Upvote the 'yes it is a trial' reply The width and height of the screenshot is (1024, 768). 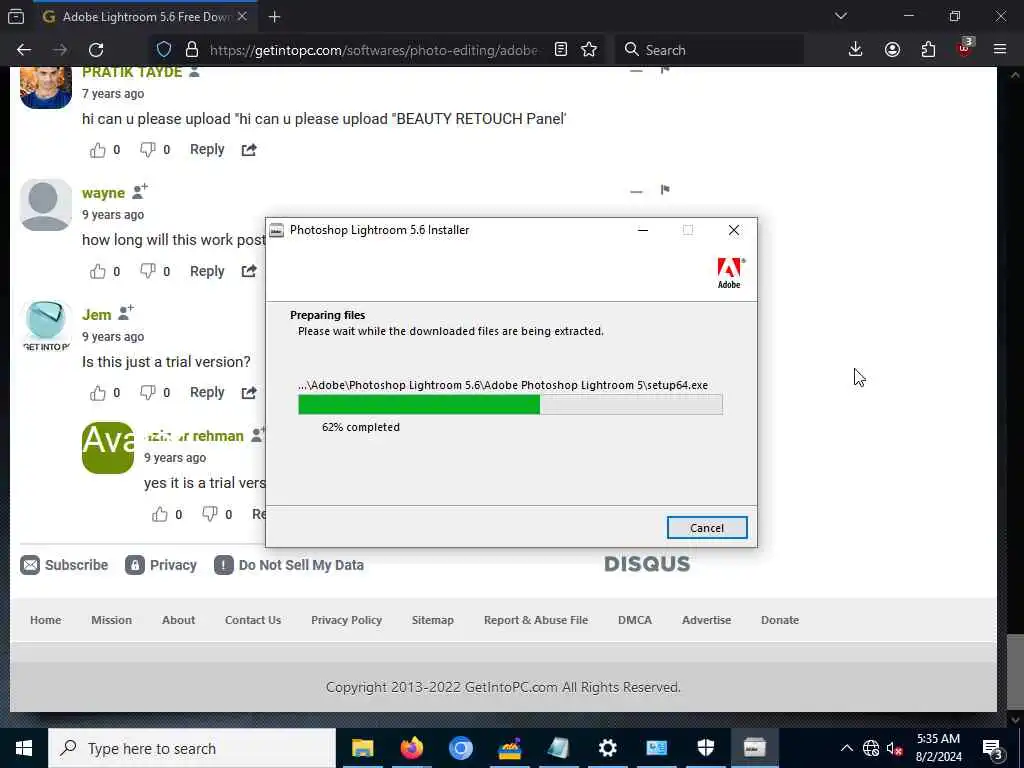coord(160,515)
